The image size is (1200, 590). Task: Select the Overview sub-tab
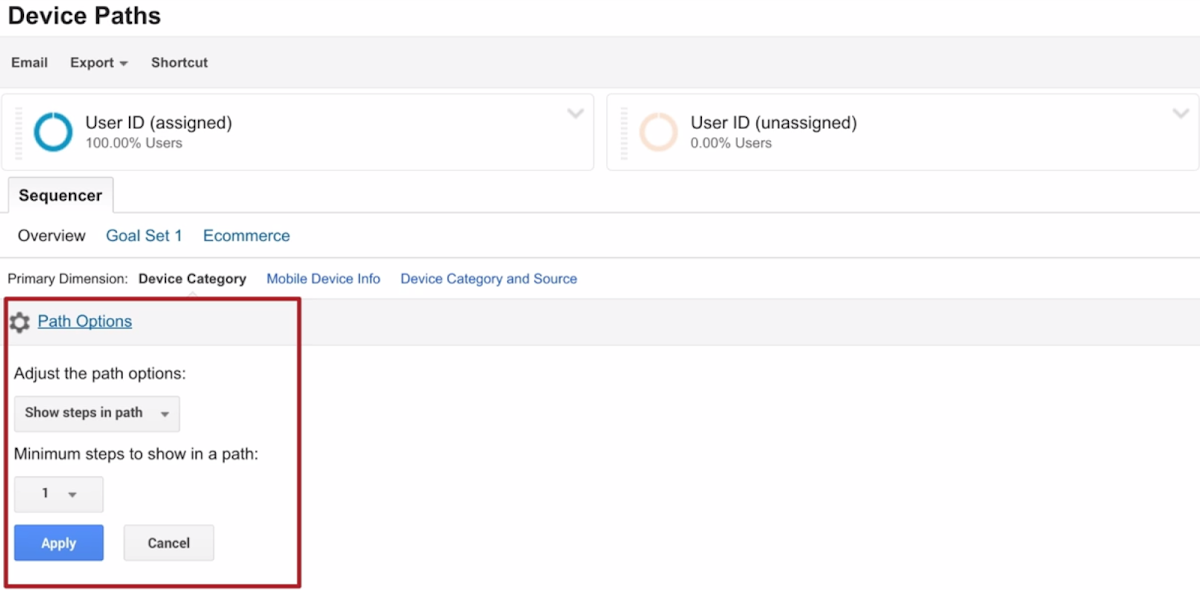[52, 236]
